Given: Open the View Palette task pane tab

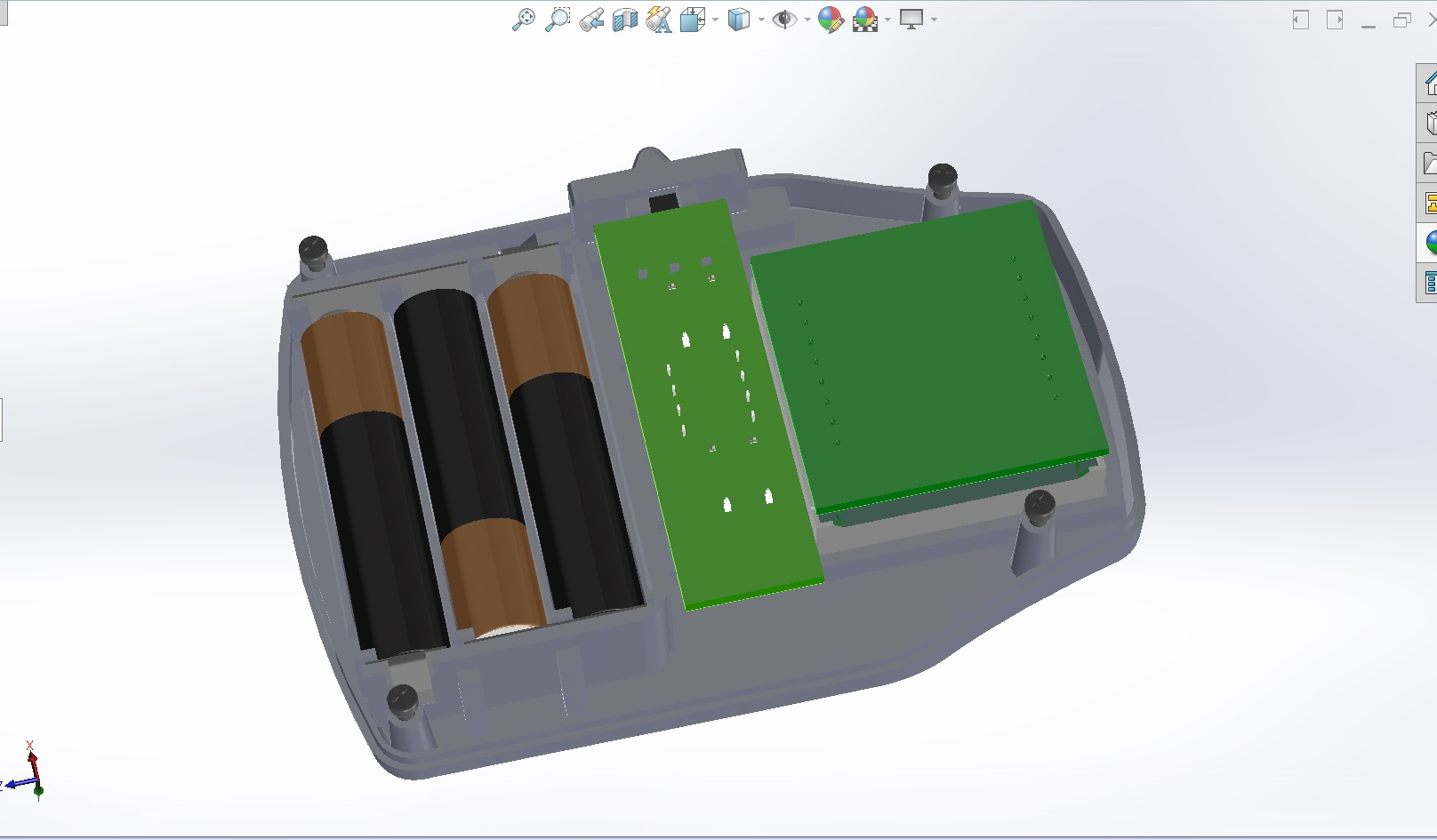Looking at the screenshot, I should click(x=1429, y=203).
